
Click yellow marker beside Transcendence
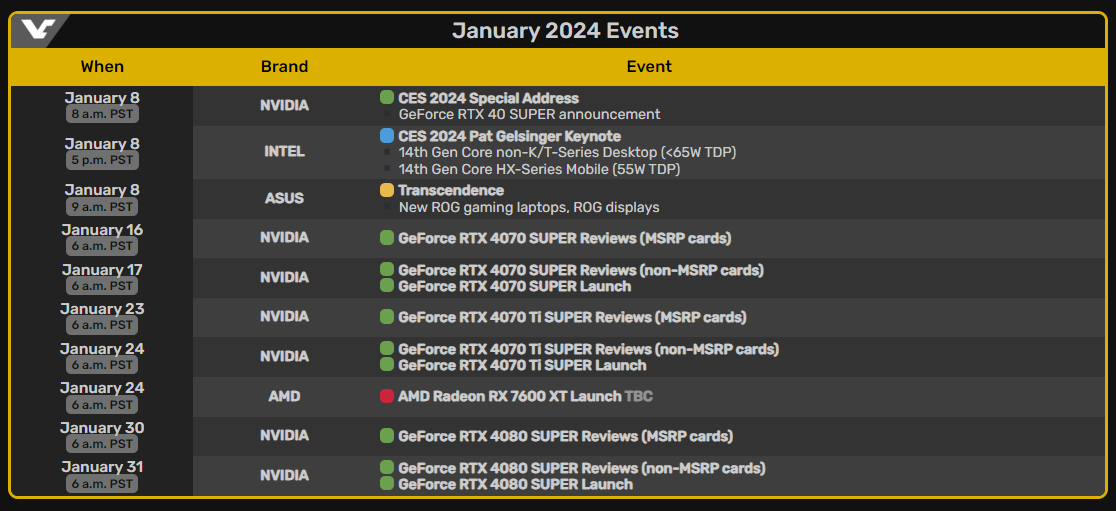(x=386, y=190)
